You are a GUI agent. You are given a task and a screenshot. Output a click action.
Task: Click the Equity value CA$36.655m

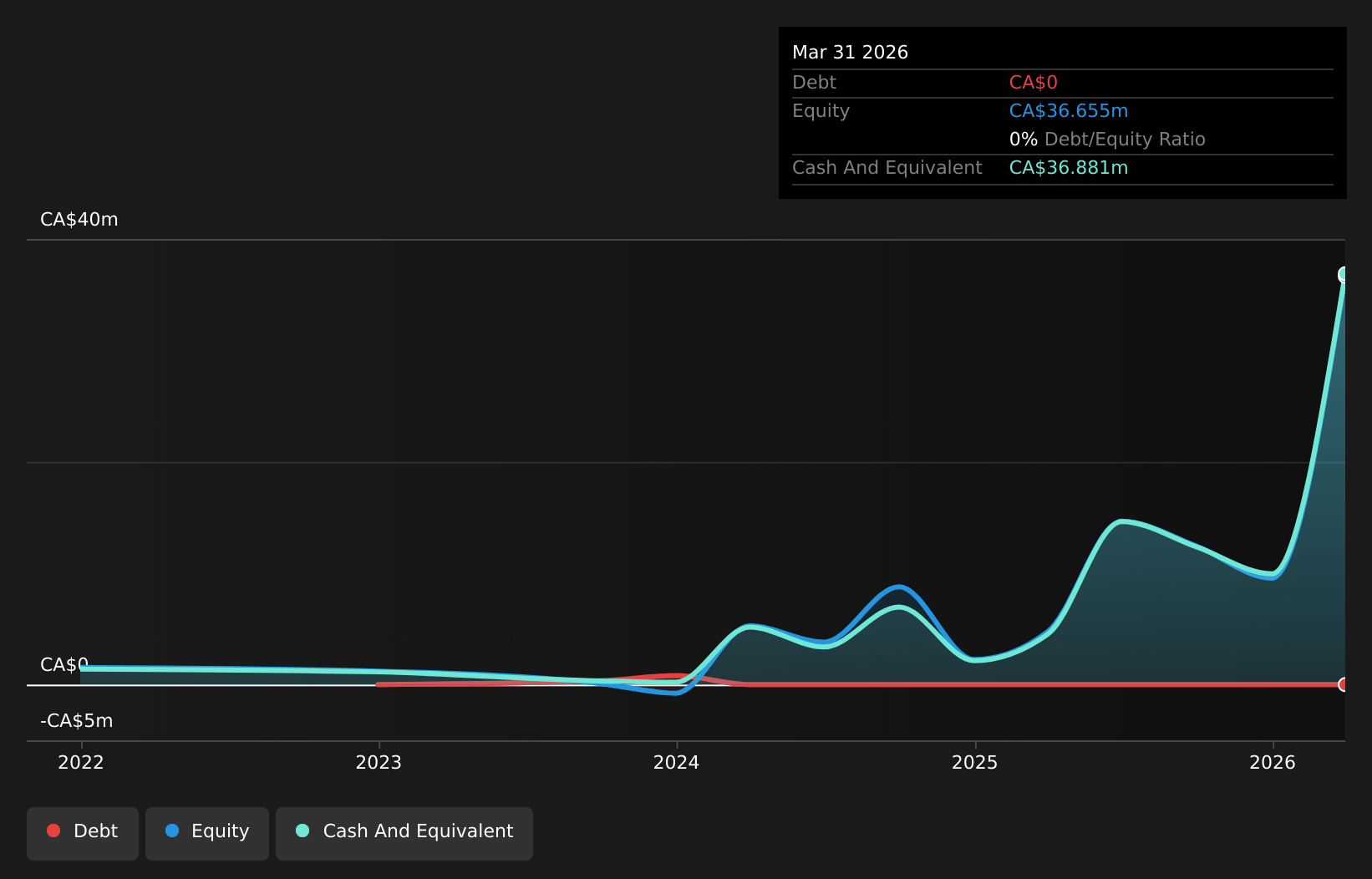[x=1069, y=111]
